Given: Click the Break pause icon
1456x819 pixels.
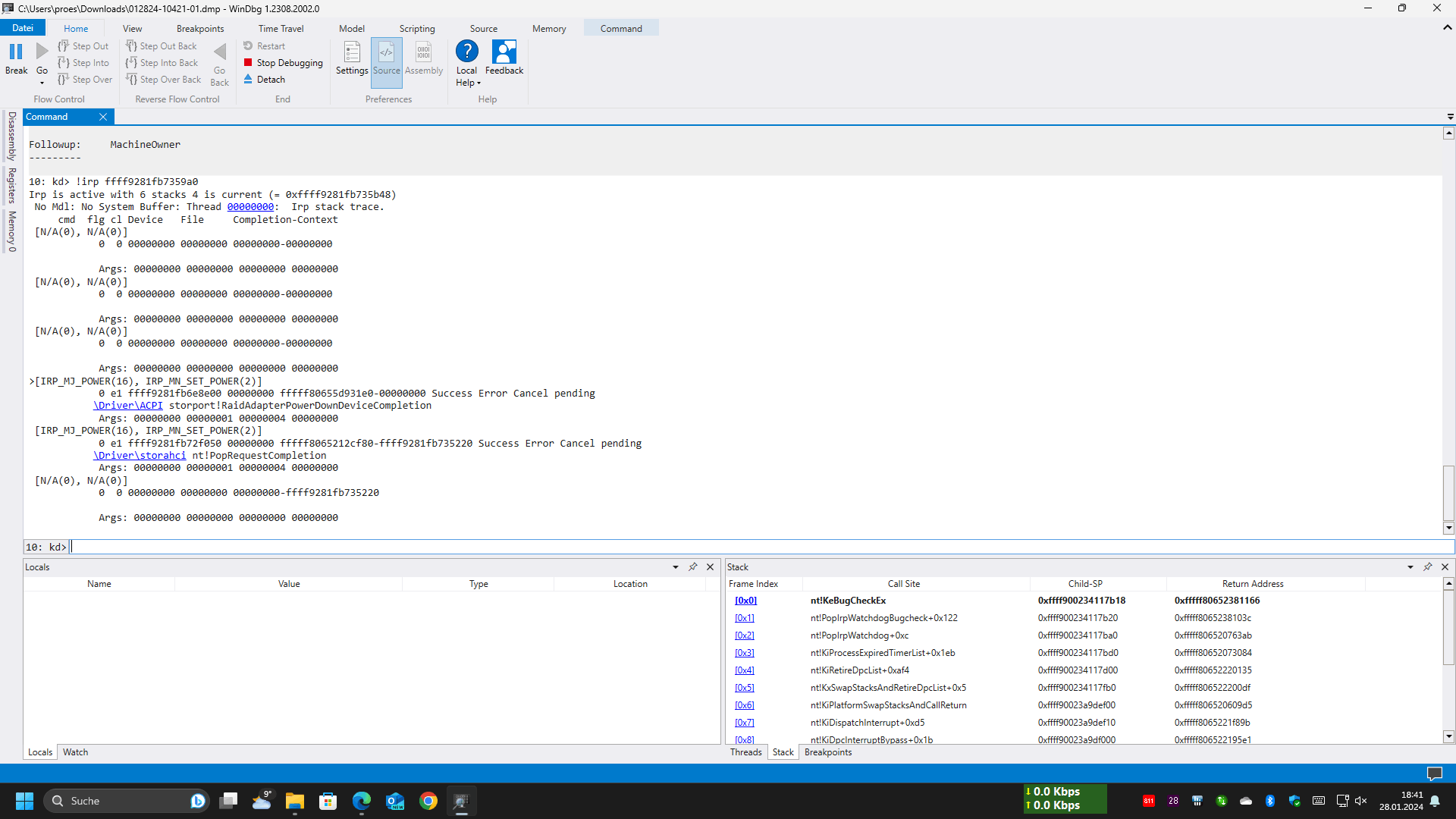Looking at the screenshot, I should [x=16, y=52].
